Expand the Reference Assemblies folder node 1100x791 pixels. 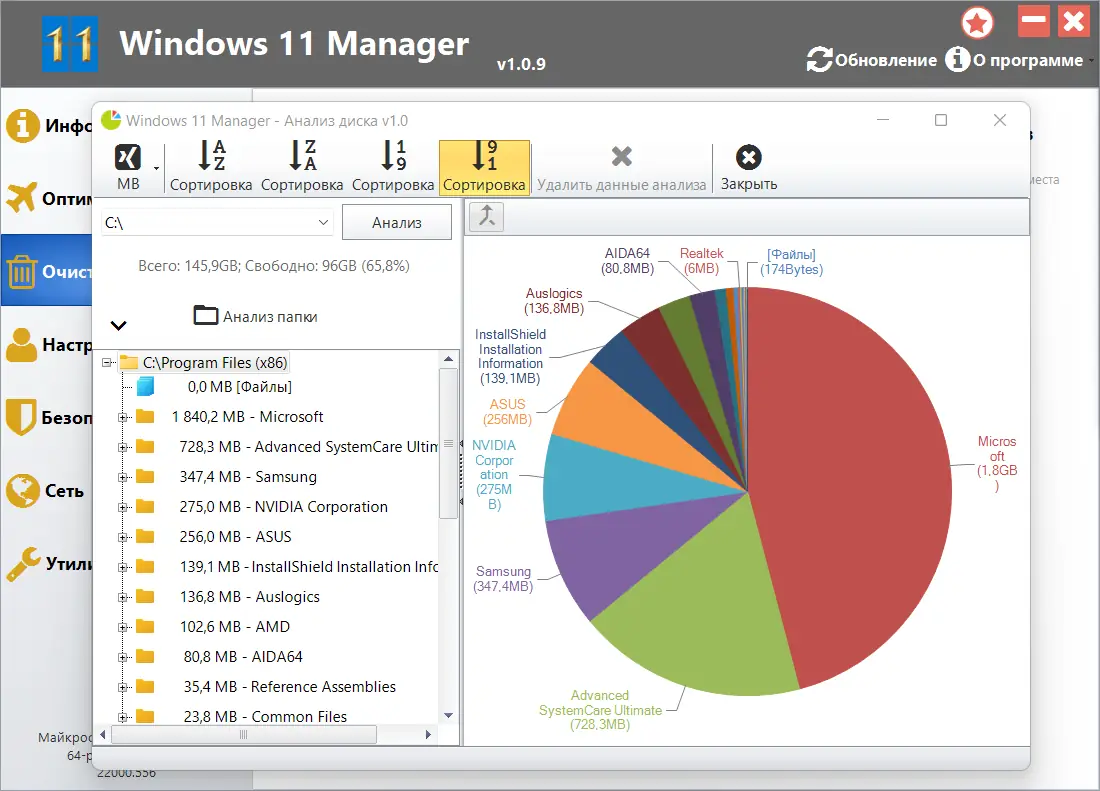123,688
